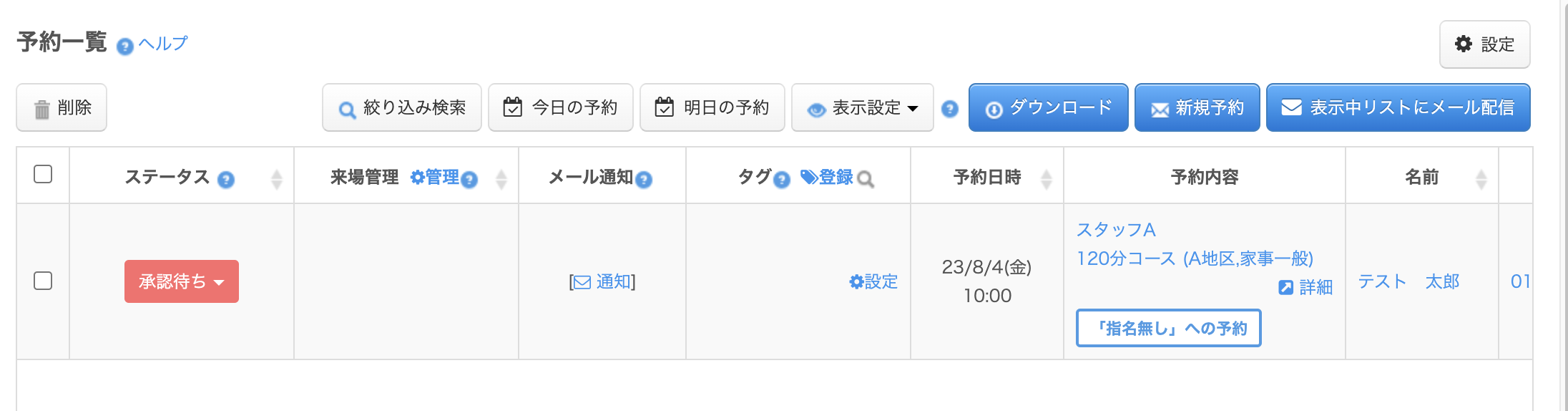Click the magnifier icon in タグ header
Viewport: 1568px width, 411px height.
click(866, 180)
